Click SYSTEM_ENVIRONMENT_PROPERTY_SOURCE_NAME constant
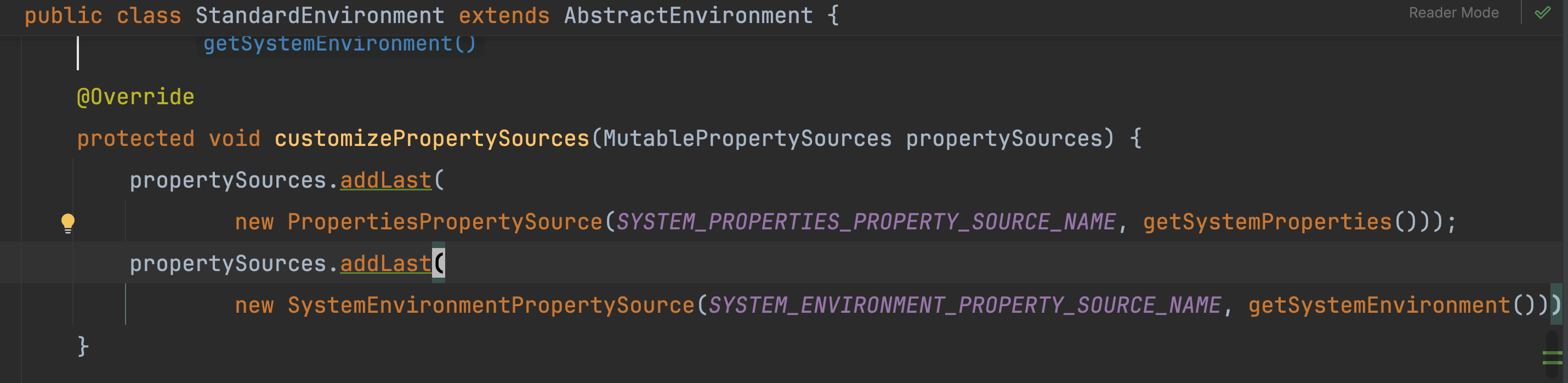 point(965,306)
